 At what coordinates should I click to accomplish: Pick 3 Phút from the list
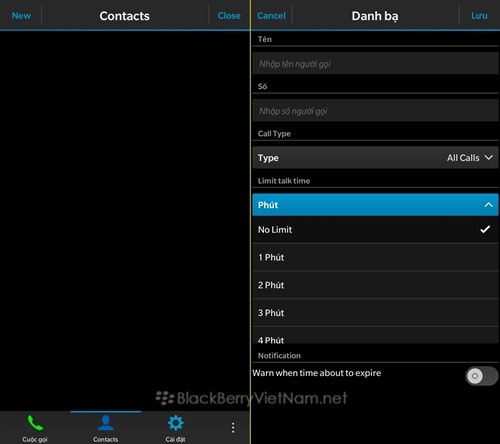point(375,313)
